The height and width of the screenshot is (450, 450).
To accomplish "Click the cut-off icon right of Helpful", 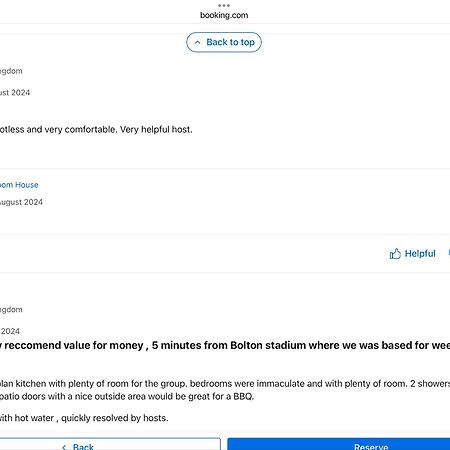I will (449, 253).
